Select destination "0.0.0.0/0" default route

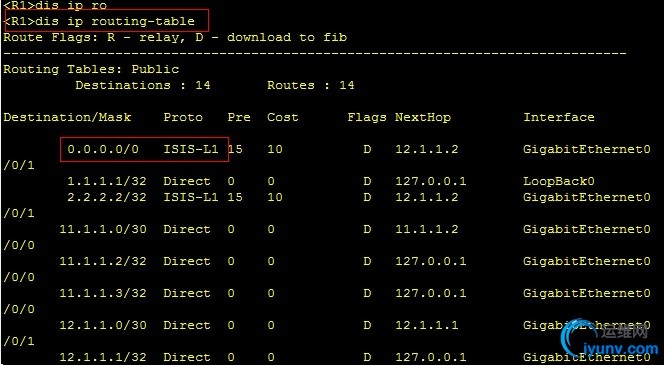tap(103, 149)
